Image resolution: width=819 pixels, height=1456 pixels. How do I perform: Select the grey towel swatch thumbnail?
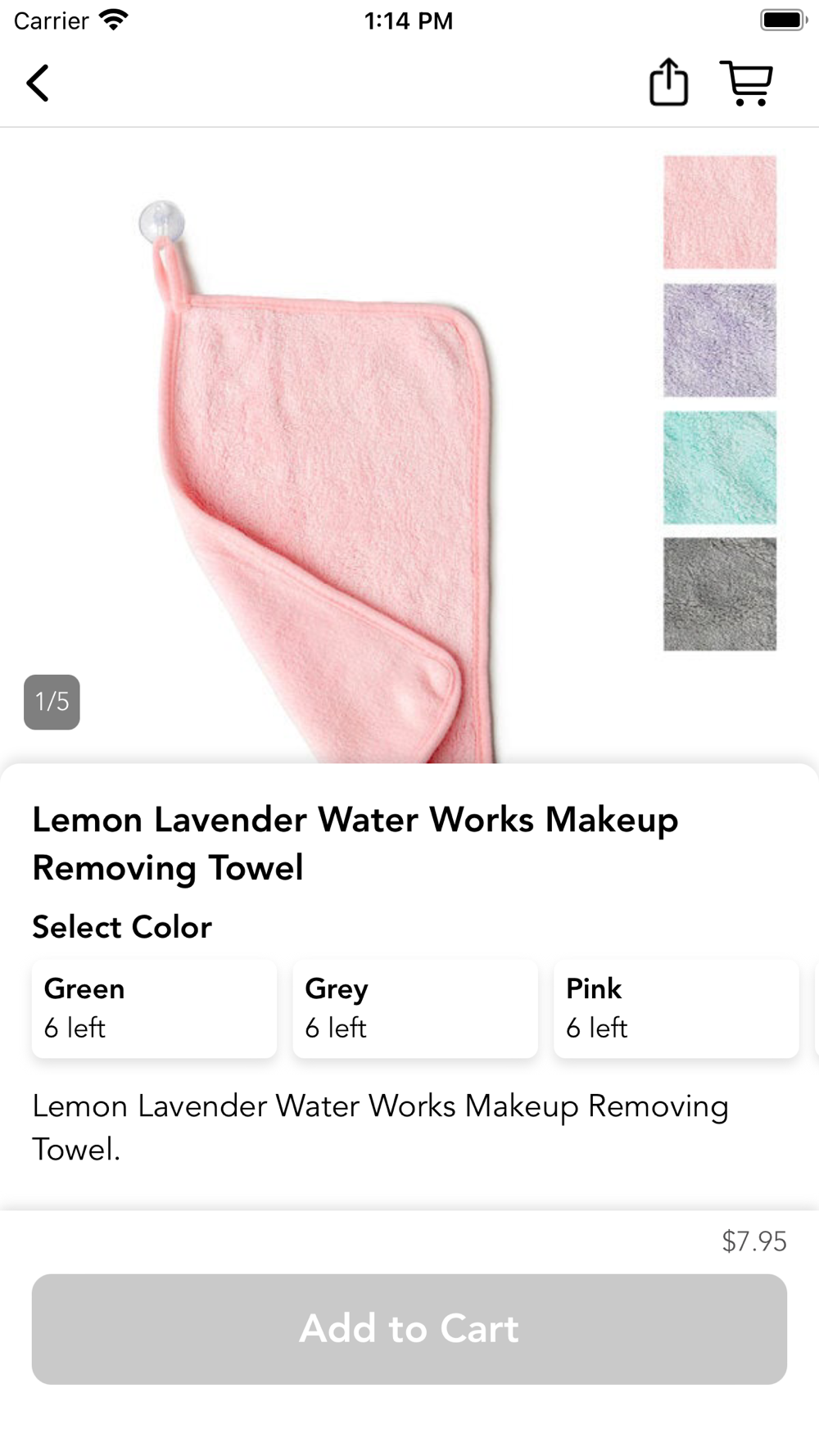[720, 595]
